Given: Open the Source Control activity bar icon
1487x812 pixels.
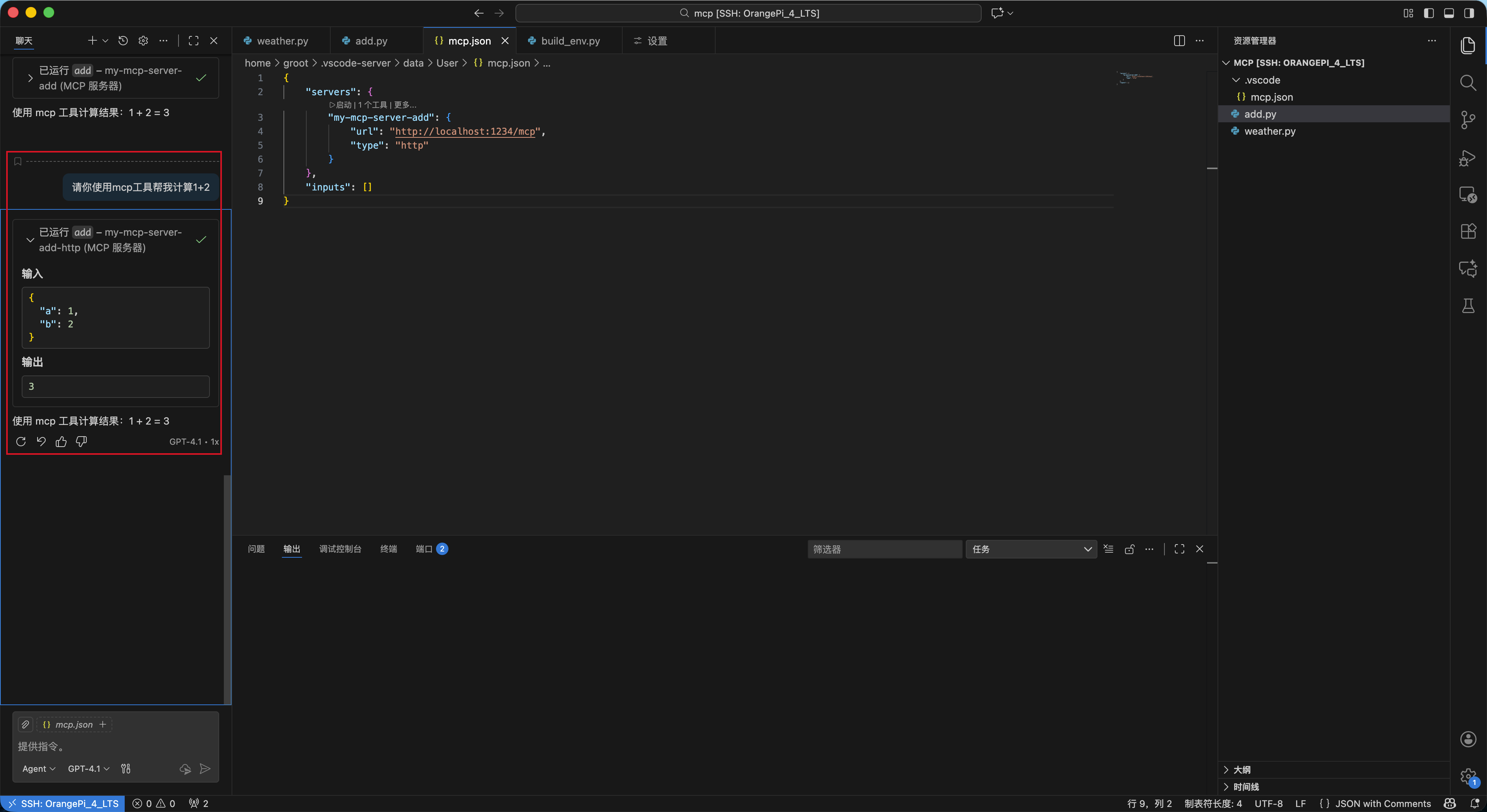Looking at the screenshot, I should (1468, 120).
